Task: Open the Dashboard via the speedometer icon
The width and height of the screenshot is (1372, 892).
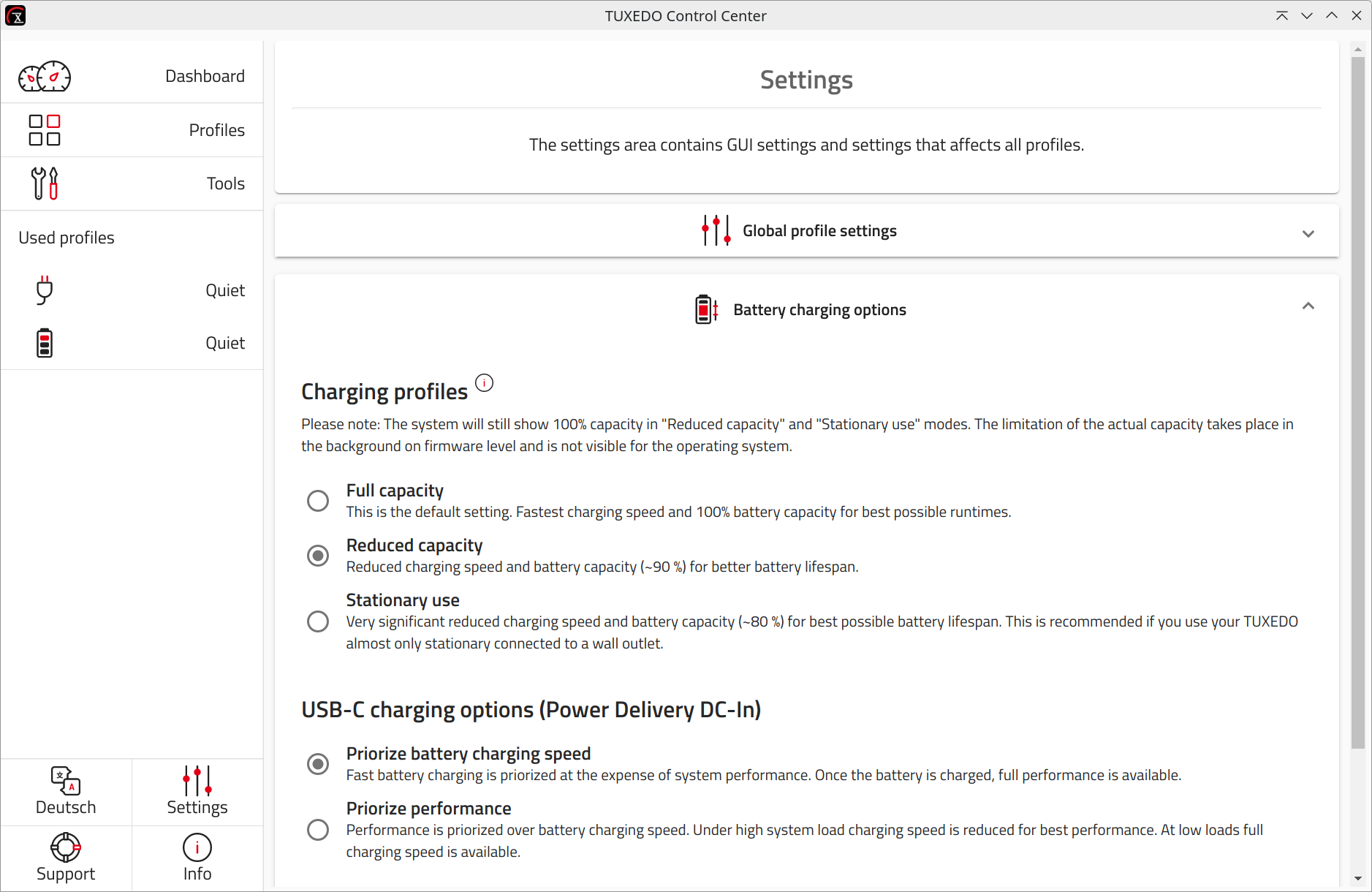Action: tap(44, 76)
